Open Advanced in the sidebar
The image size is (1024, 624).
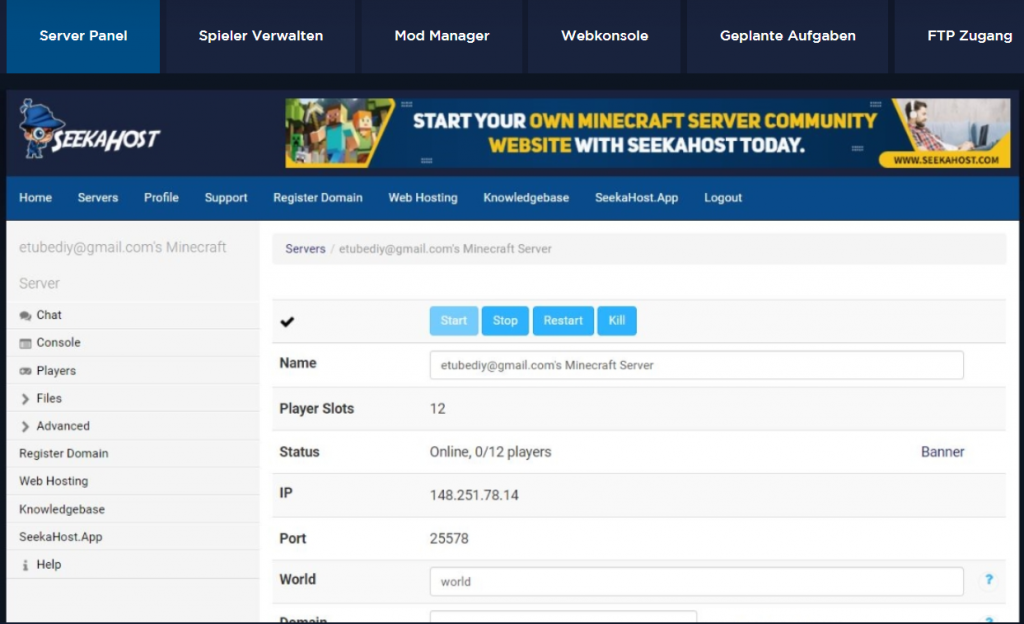63,426
